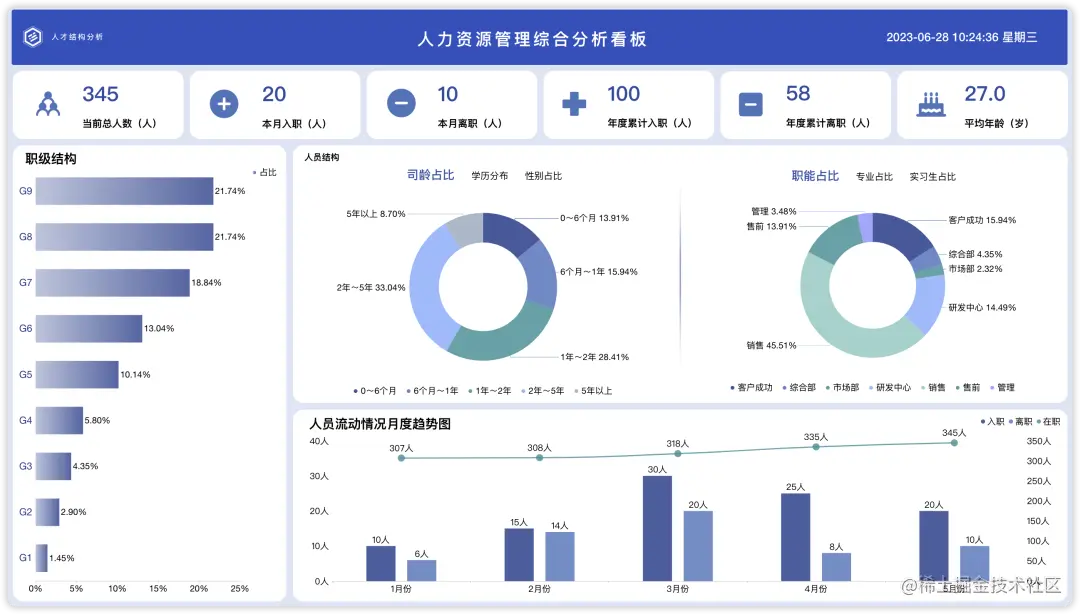1080x614 pixels.
Task: Toggle the 0~6个月 legend entry
Action: point(375,391)
